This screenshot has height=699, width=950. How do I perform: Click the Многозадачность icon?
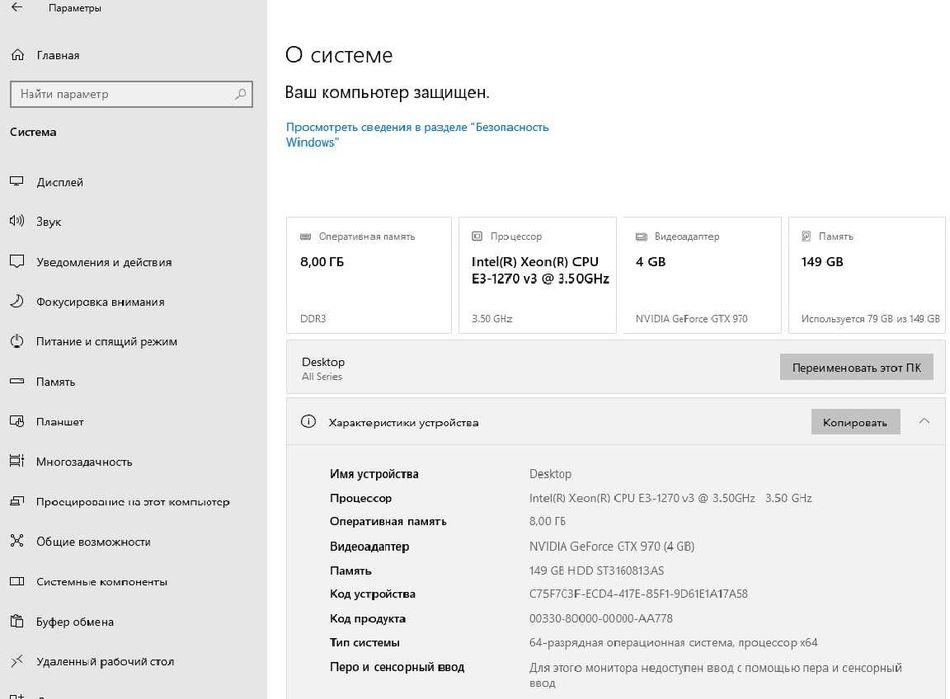pyautogui.click(x=17, y=461)
